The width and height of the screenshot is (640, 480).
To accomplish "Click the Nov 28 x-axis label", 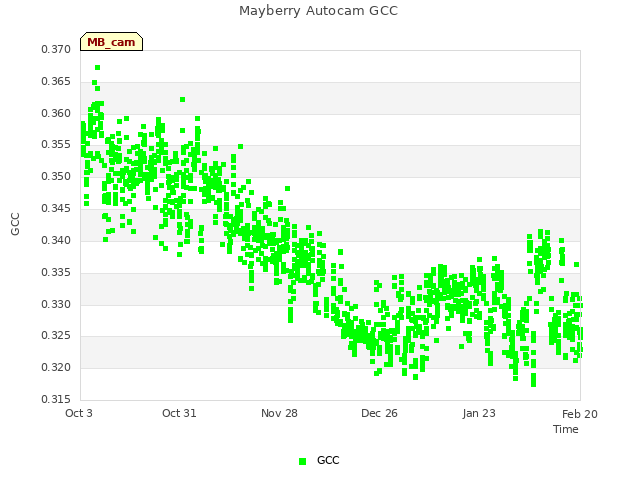I will [279, 413].
